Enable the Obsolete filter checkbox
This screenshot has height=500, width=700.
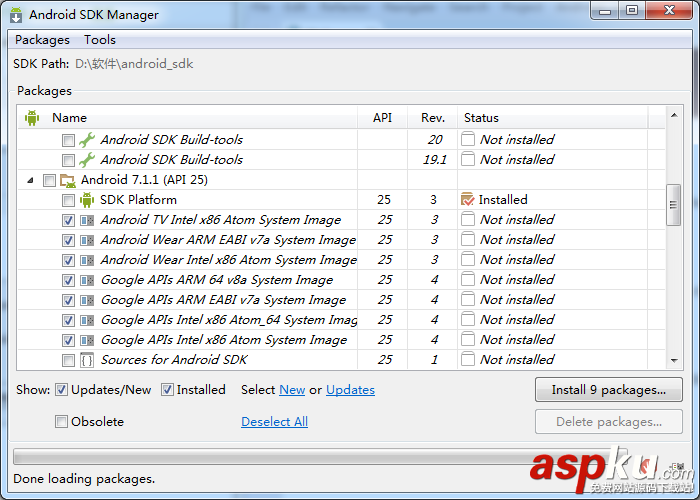61,421
